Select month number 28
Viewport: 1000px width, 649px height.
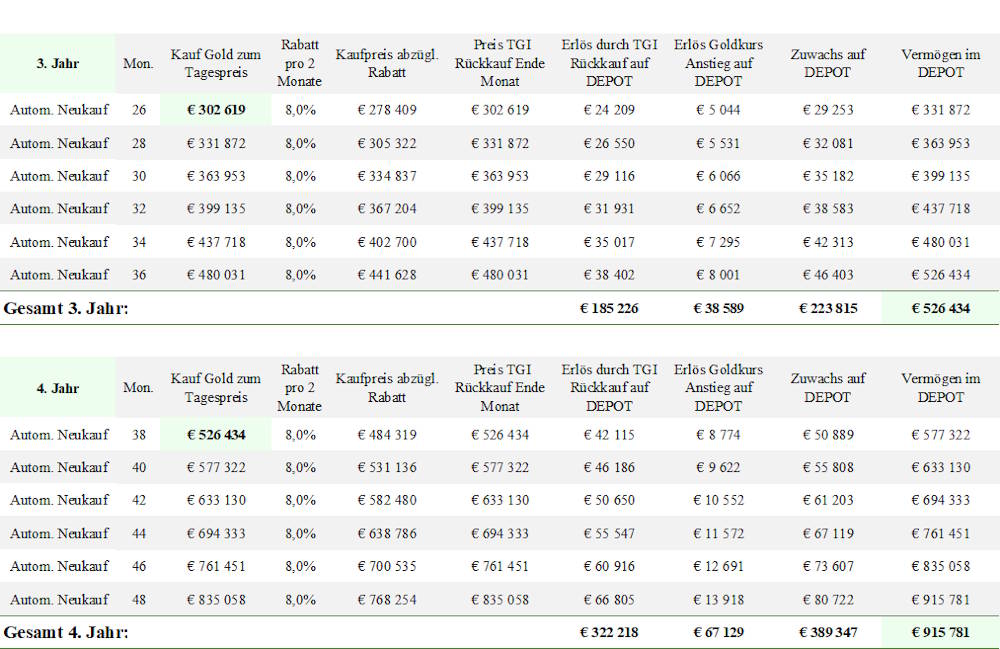[x=139, y=143]
